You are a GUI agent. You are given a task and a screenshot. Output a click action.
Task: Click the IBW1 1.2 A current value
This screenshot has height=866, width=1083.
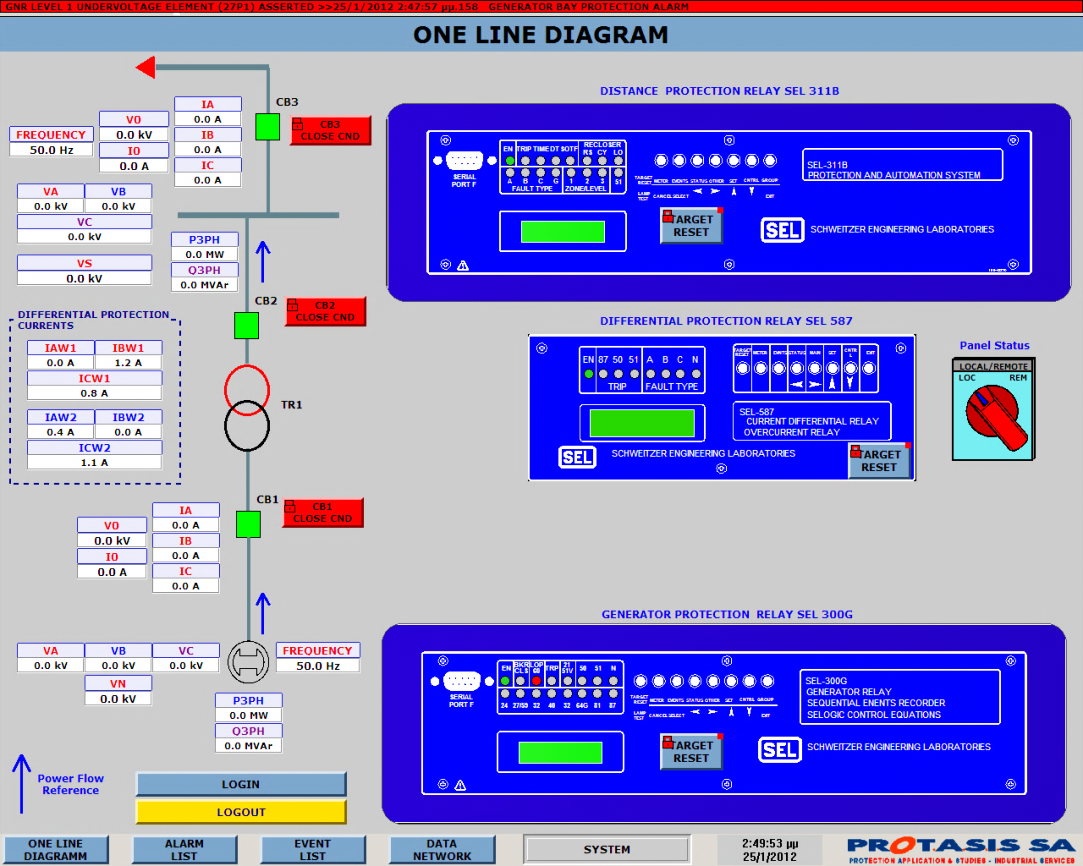[128, 363]
